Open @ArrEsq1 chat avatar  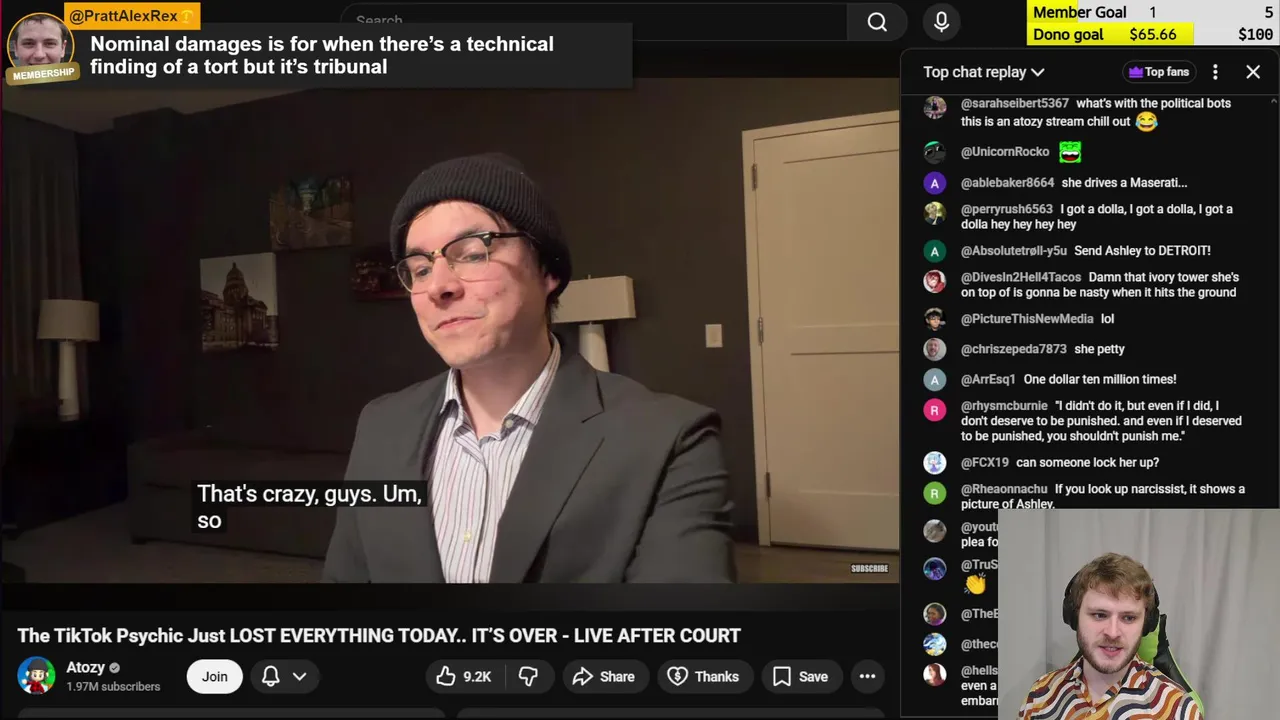click(x=934, y=379)
